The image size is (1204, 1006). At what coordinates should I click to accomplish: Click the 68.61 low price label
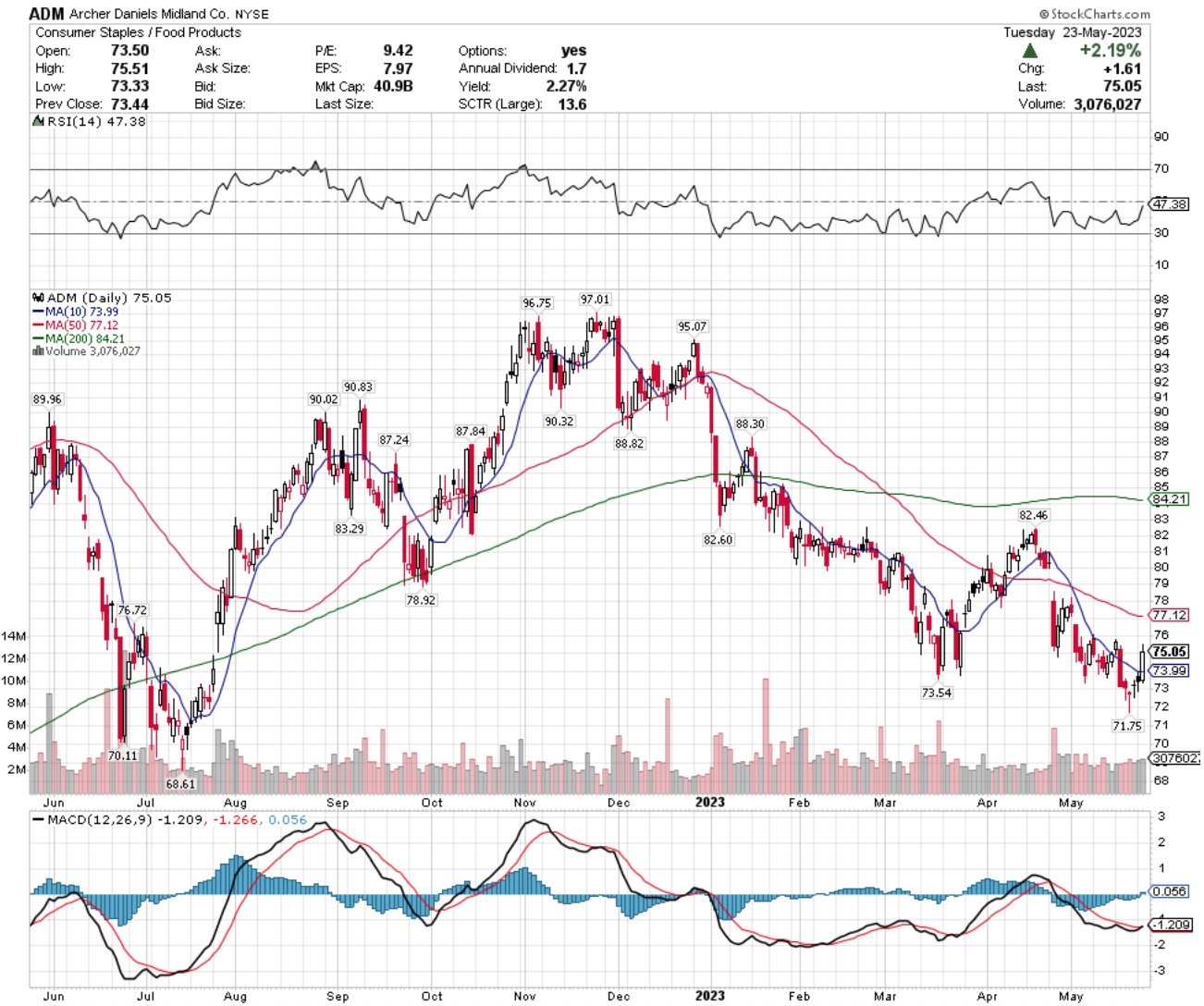click(180, 784)
